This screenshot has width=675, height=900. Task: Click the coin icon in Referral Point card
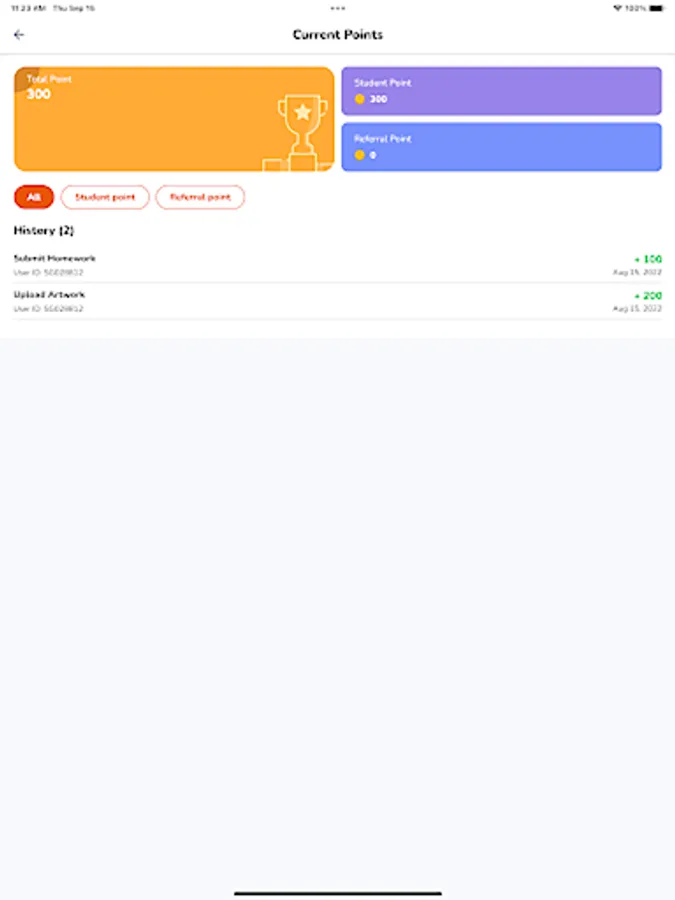pos(359,155)
